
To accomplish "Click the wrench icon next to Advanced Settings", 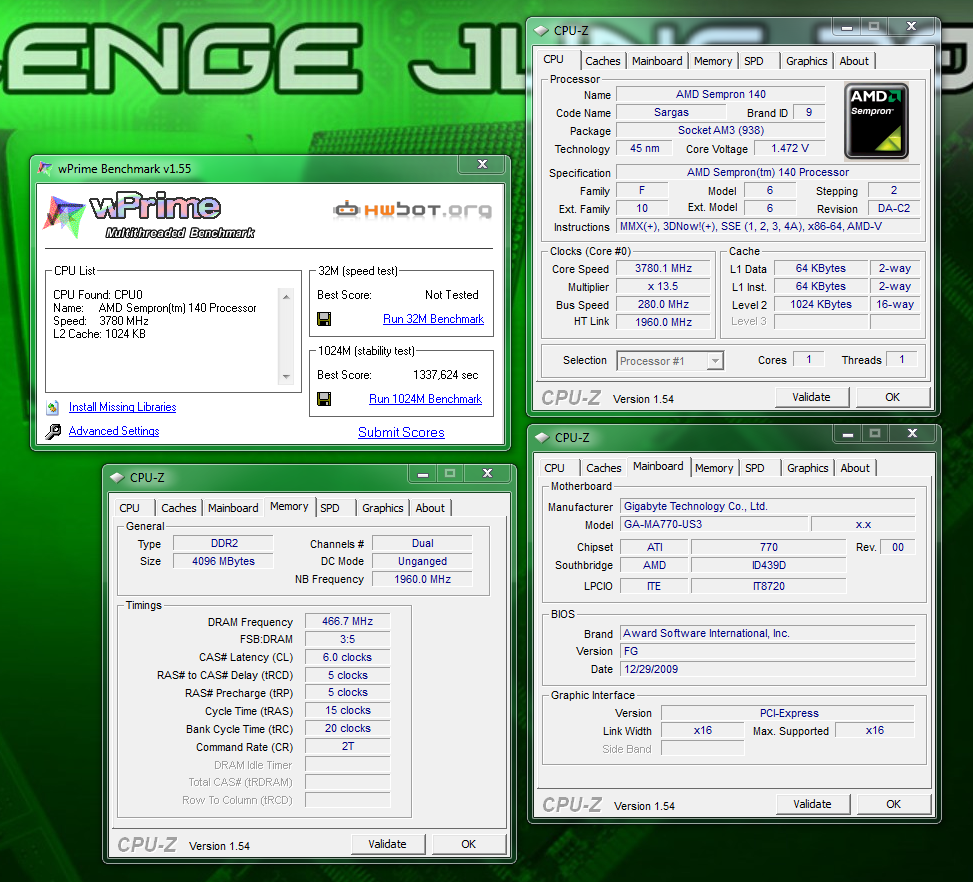I will pos(53,431).
